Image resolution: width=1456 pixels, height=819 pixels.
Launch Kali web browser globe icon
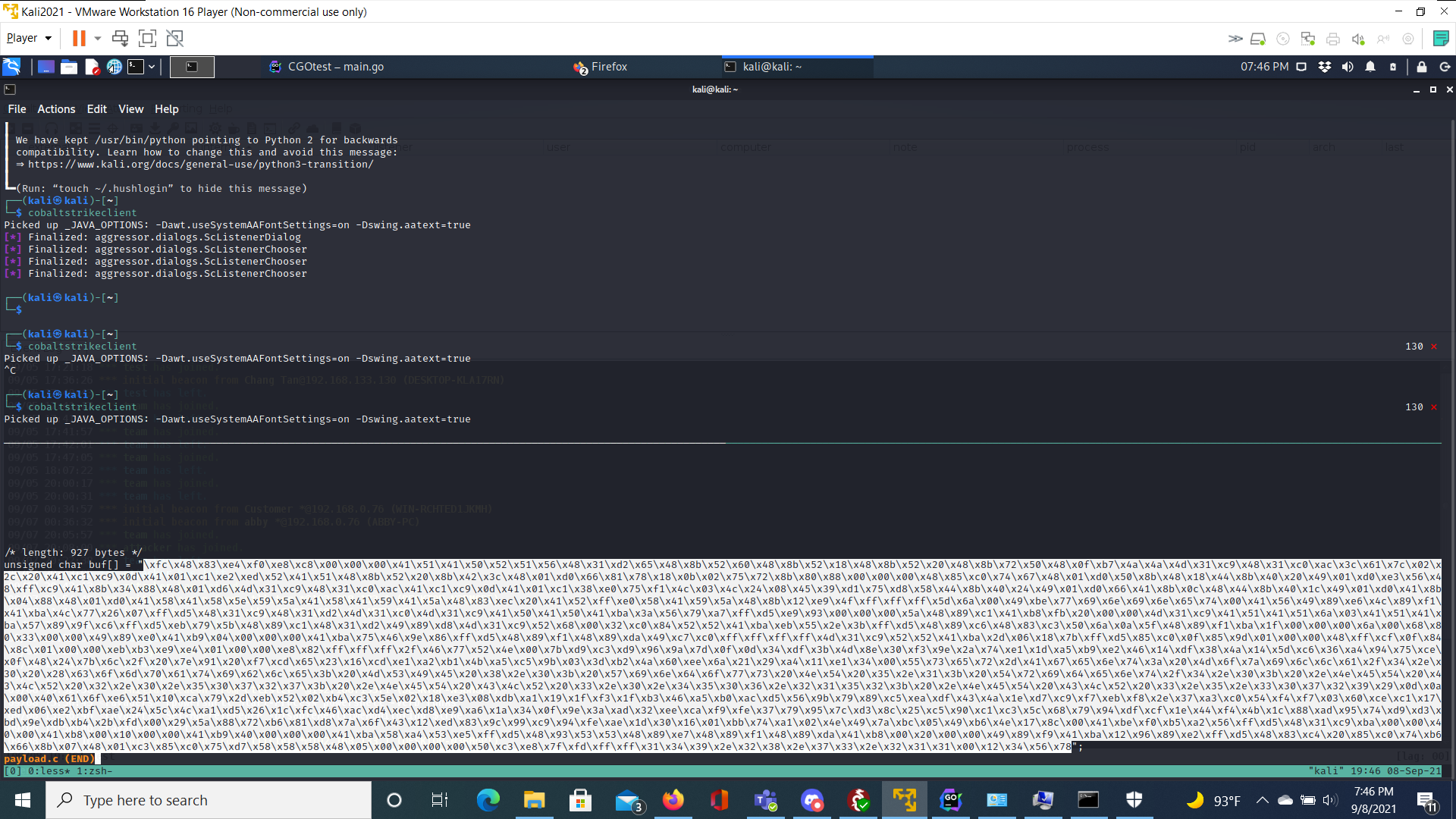pyautogui.click(x=114, y=67)
